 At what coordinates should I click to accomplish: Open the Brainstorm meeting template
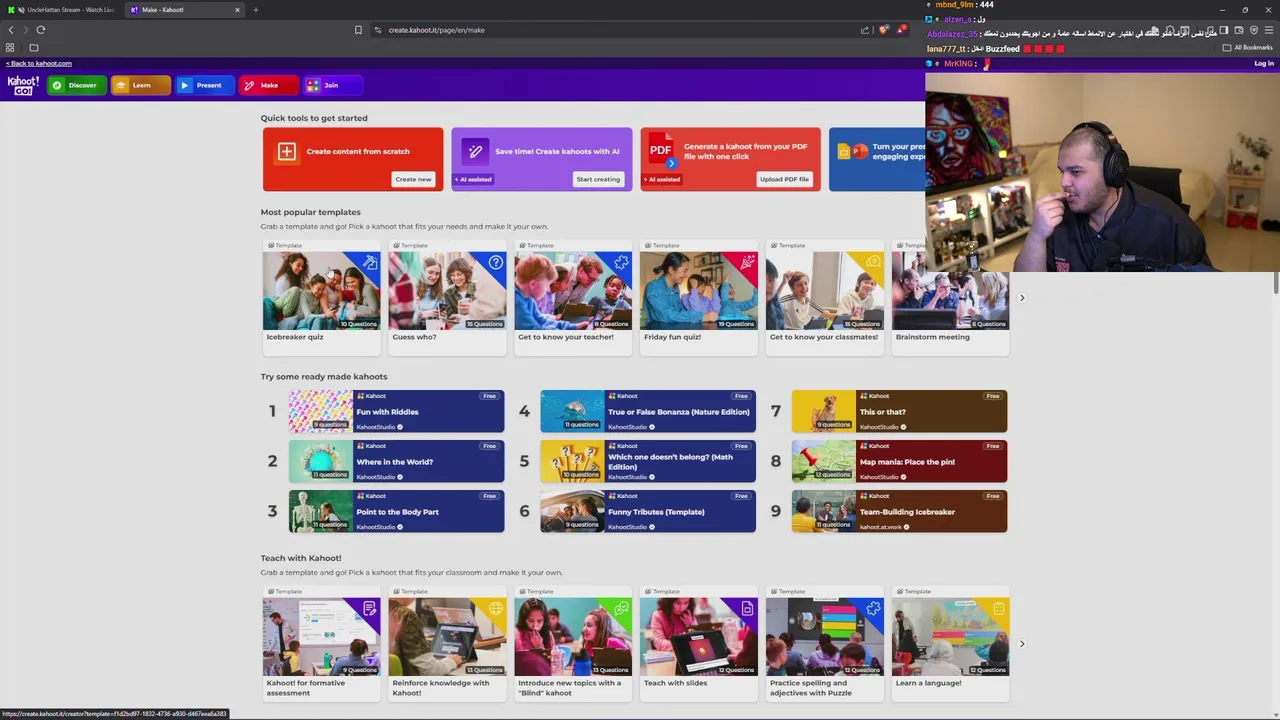pyautogui.click(x=950, y=298)
